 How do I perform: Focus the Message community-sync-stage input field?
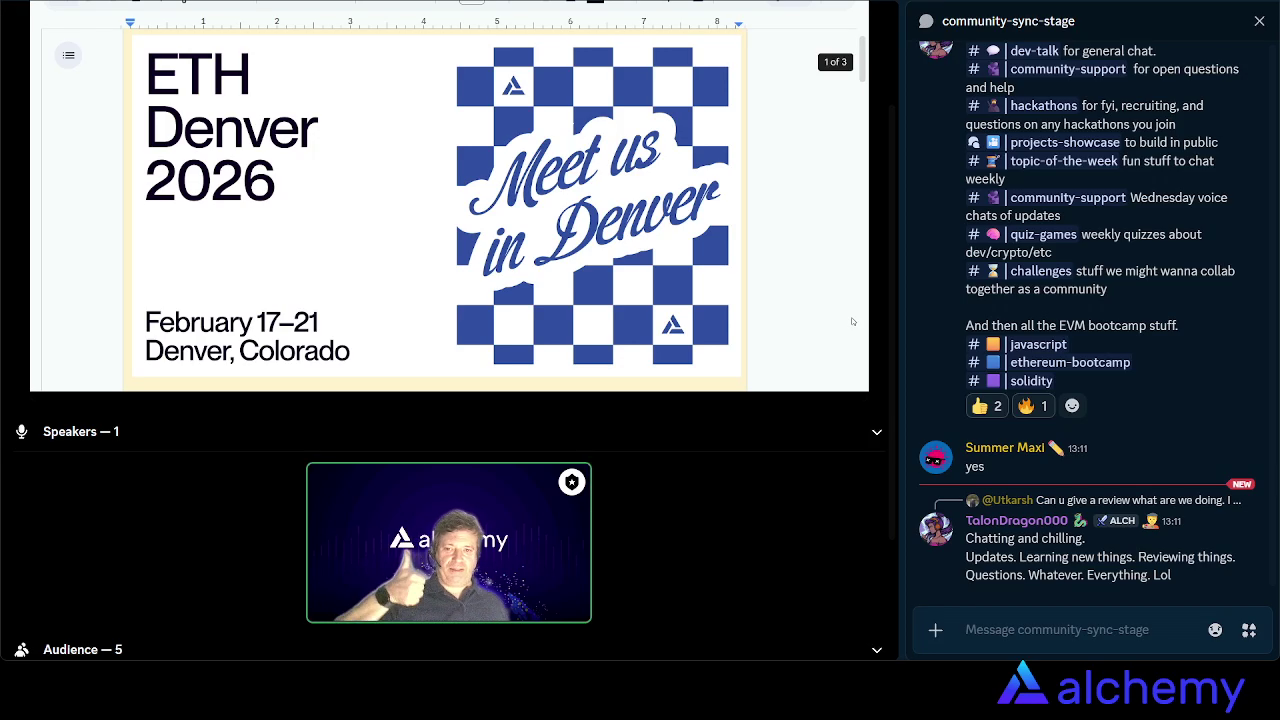click(1075, 630)
